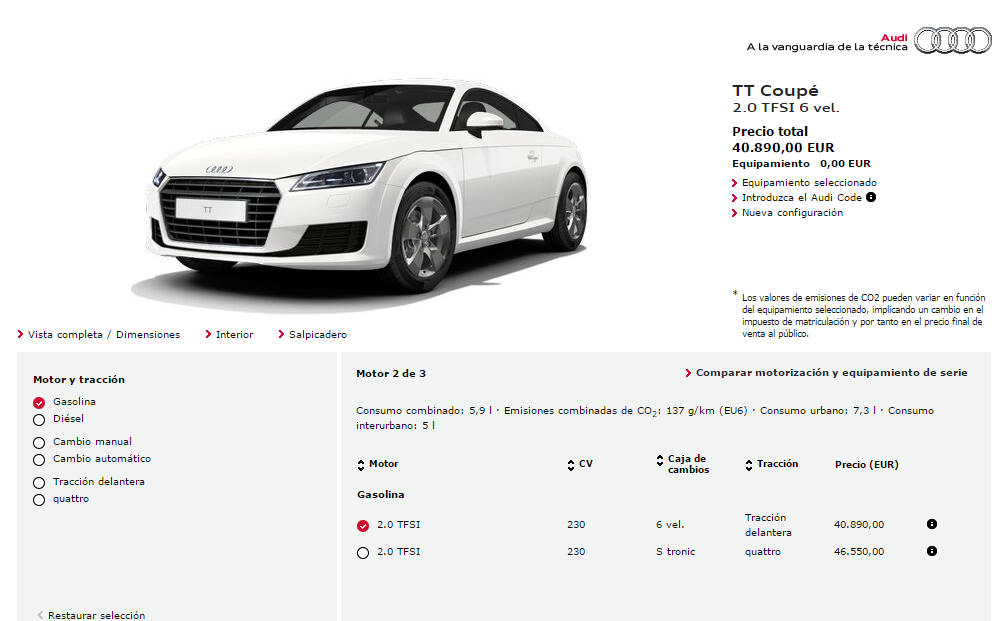
Task: Click sort arrows beside Motor column
Action: tap(361, 465)
